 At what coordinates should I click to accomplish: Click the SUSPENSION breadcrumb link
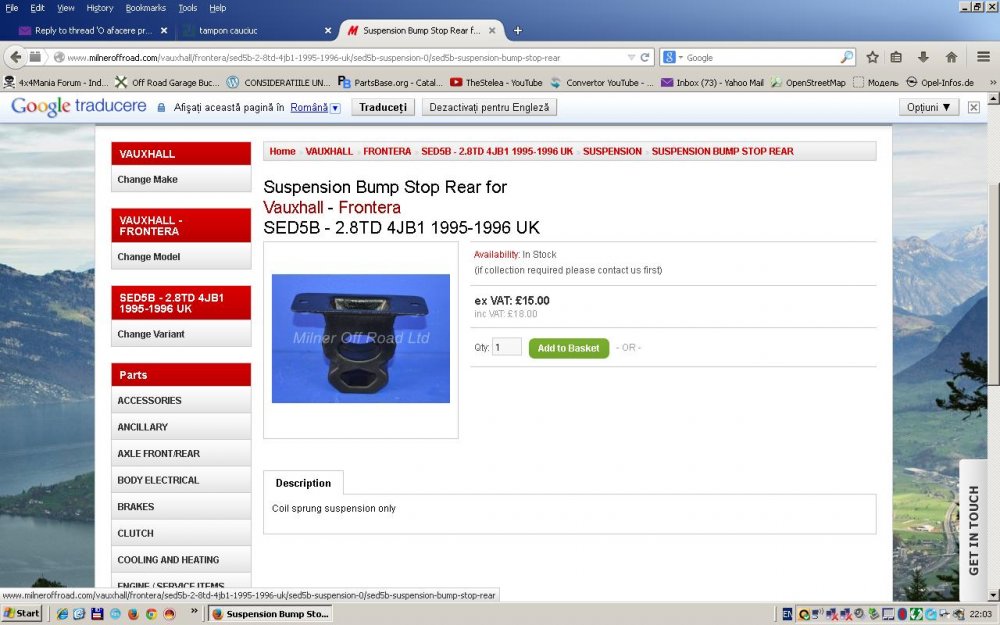pyautogui.click(x=612, y=151)
